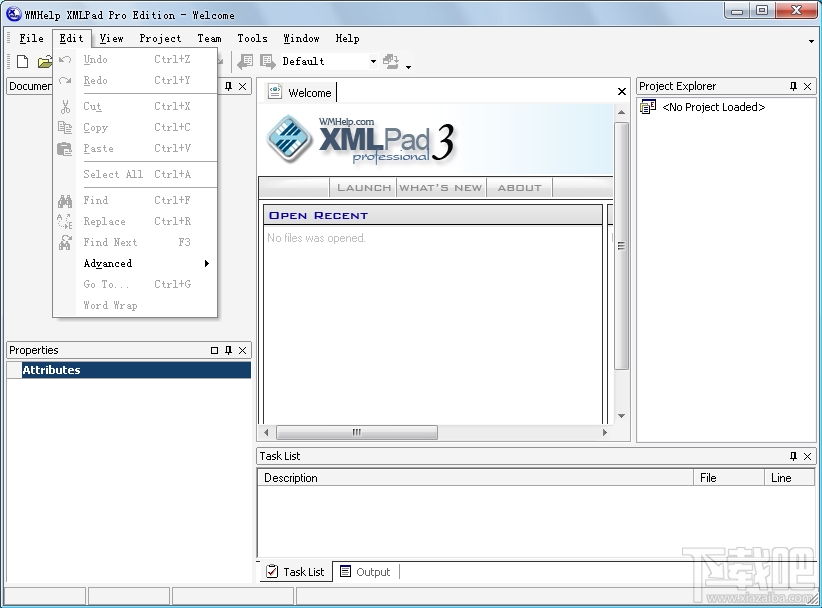Switch to the Task List bottom tab
822x608 pixels.
point(296,572)
